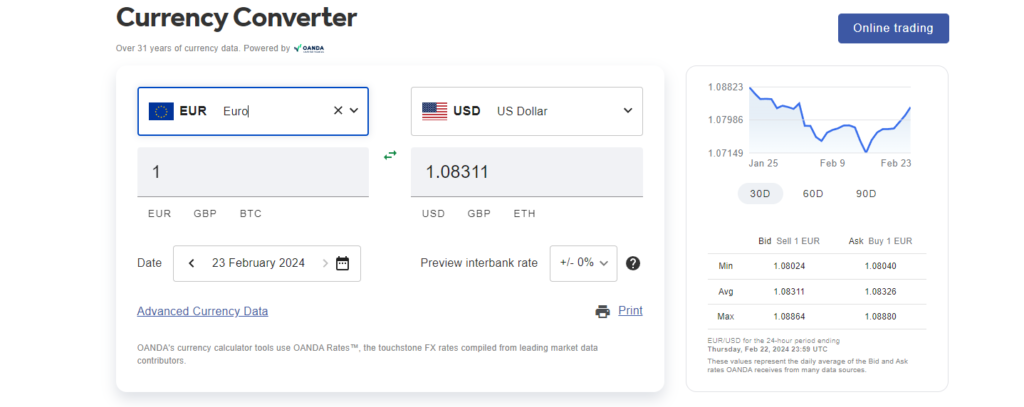This screenshot has height=407, width=1024.
Task: Select ETH shortcut under target amount
Action: (524, 214)
